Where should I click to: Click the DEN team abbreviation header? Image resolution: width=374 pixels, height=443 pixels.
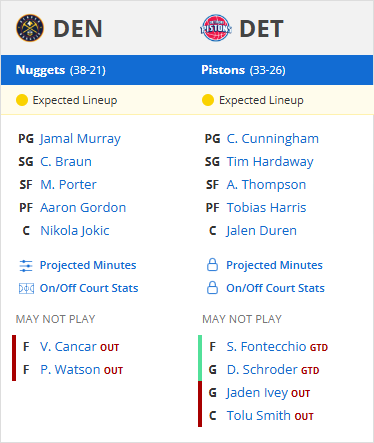pyautogui.click(x=78, y=29)
